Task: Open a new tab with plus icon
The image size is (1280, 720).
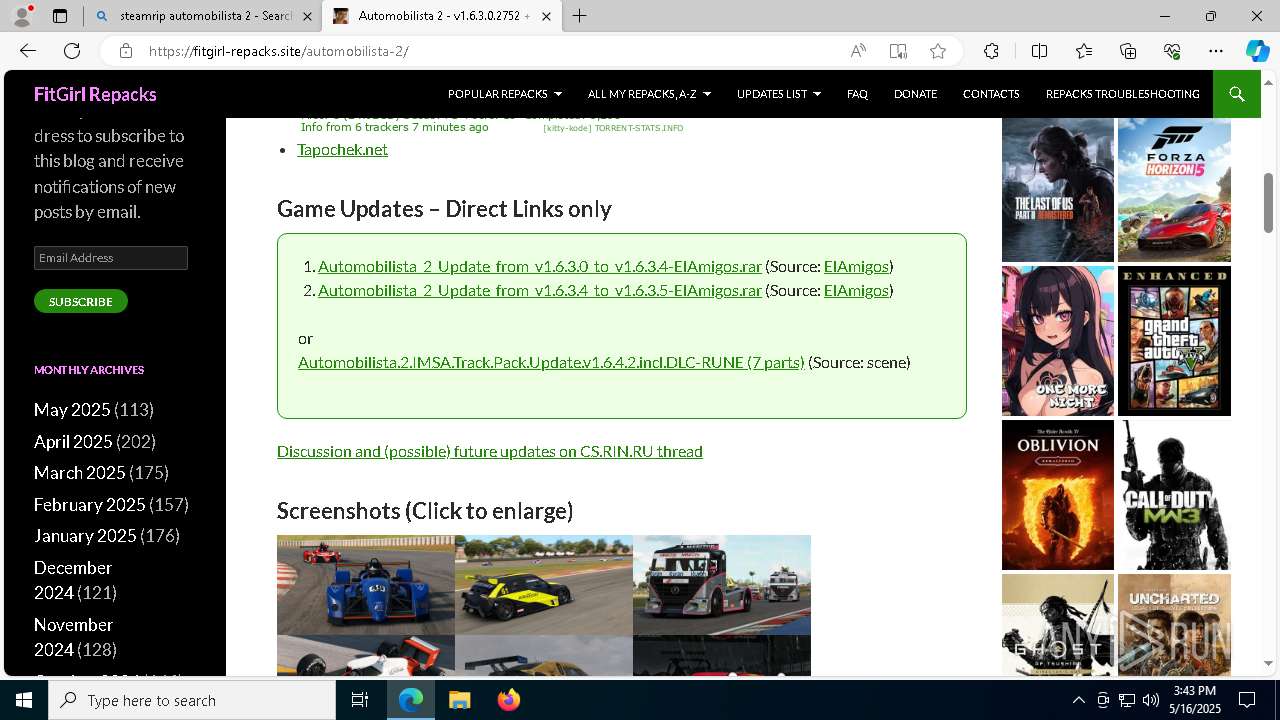Action: pos(580,16)
